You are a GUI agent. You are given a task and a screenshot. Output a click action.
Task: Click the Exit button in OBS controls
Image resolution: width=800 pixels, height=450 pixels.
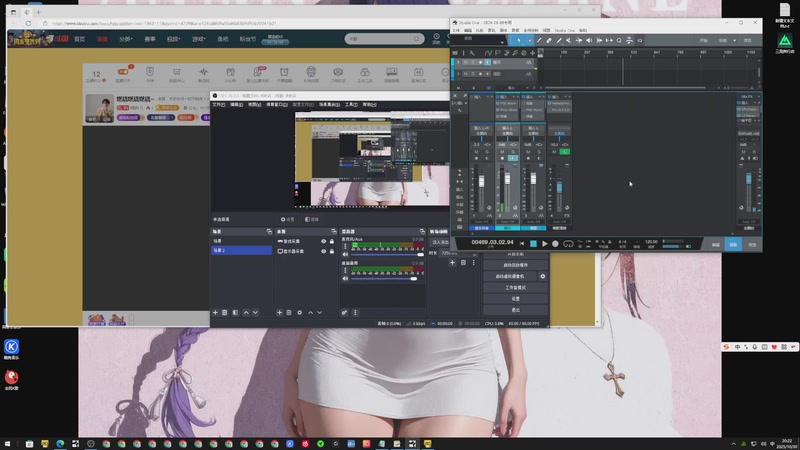coord(516,310)
